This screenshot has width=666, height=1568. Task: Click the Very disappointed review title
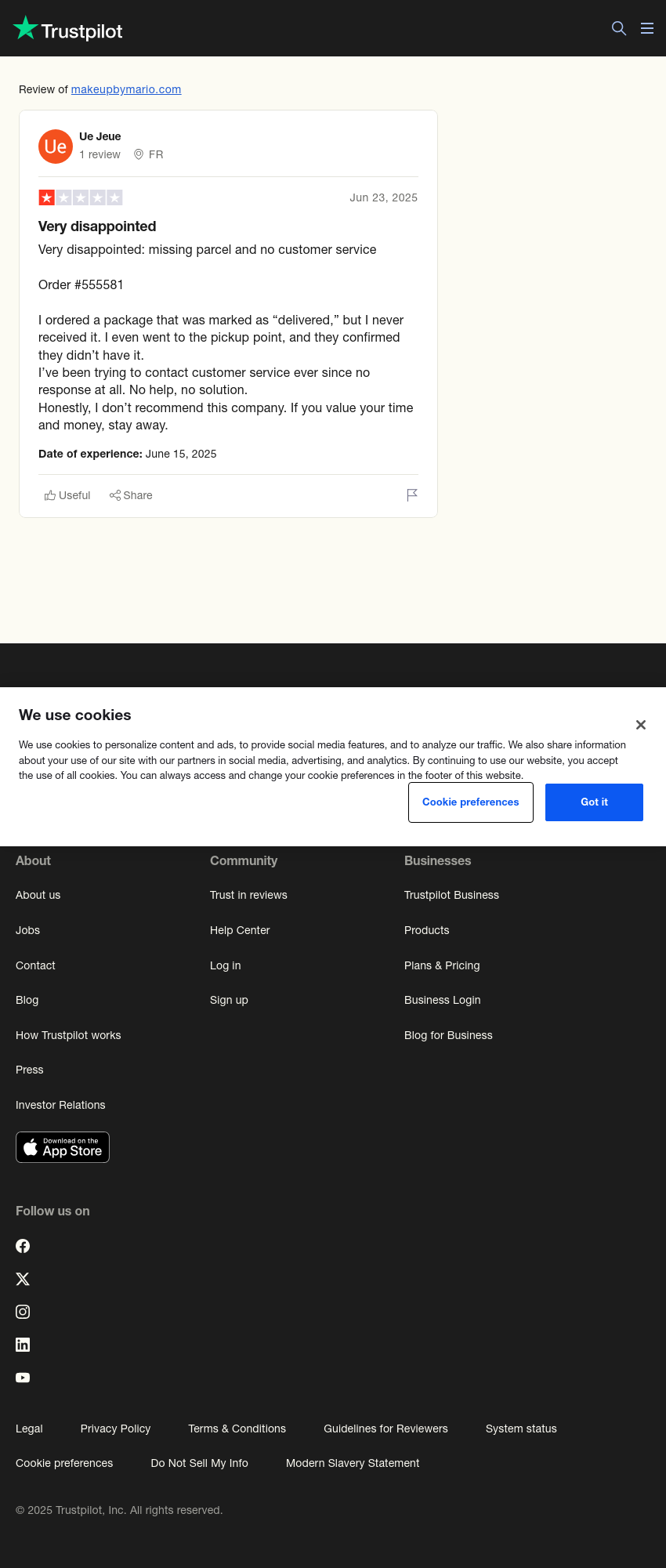tap(97, 226)
